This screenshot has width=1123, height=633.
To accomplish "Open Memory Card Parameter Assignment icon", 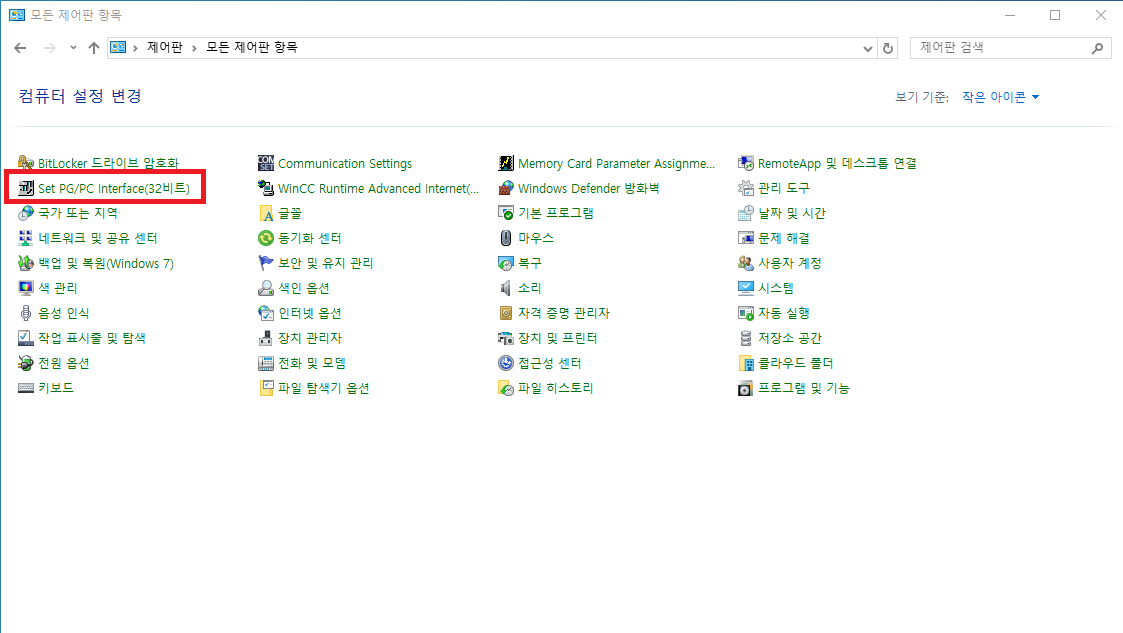I will point(506,163).
